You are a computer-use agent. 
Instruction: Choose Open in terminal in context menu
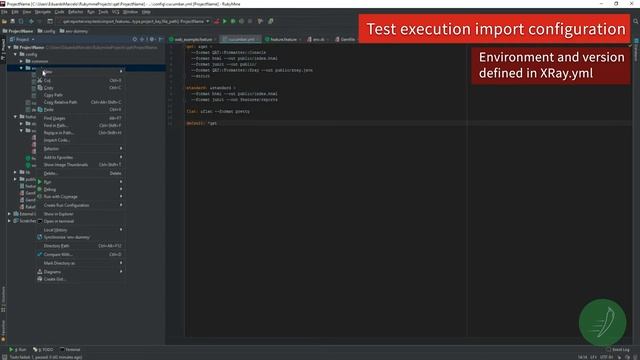[x=80, y=221]
